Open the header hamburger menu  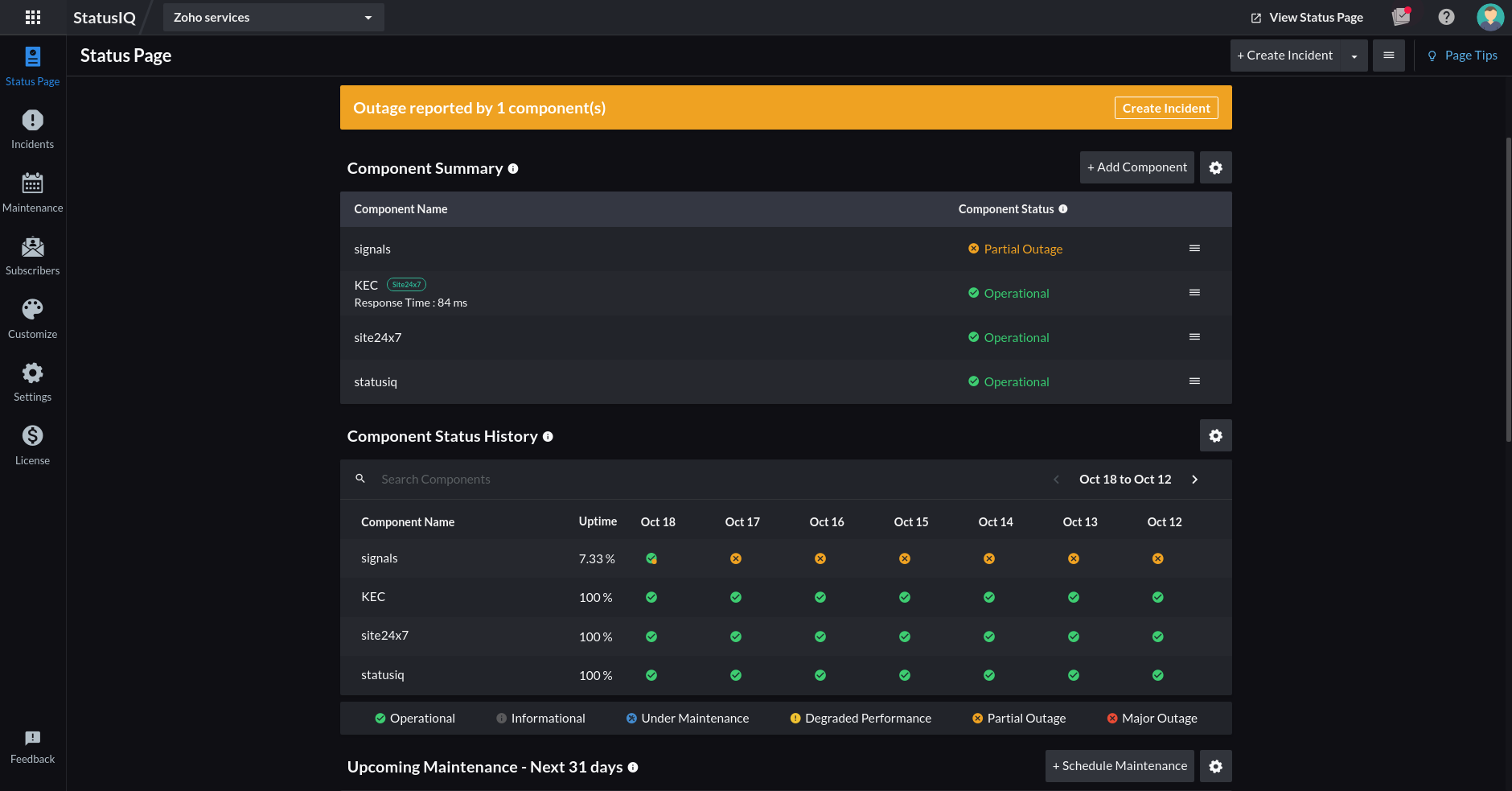coord(1389,56)
